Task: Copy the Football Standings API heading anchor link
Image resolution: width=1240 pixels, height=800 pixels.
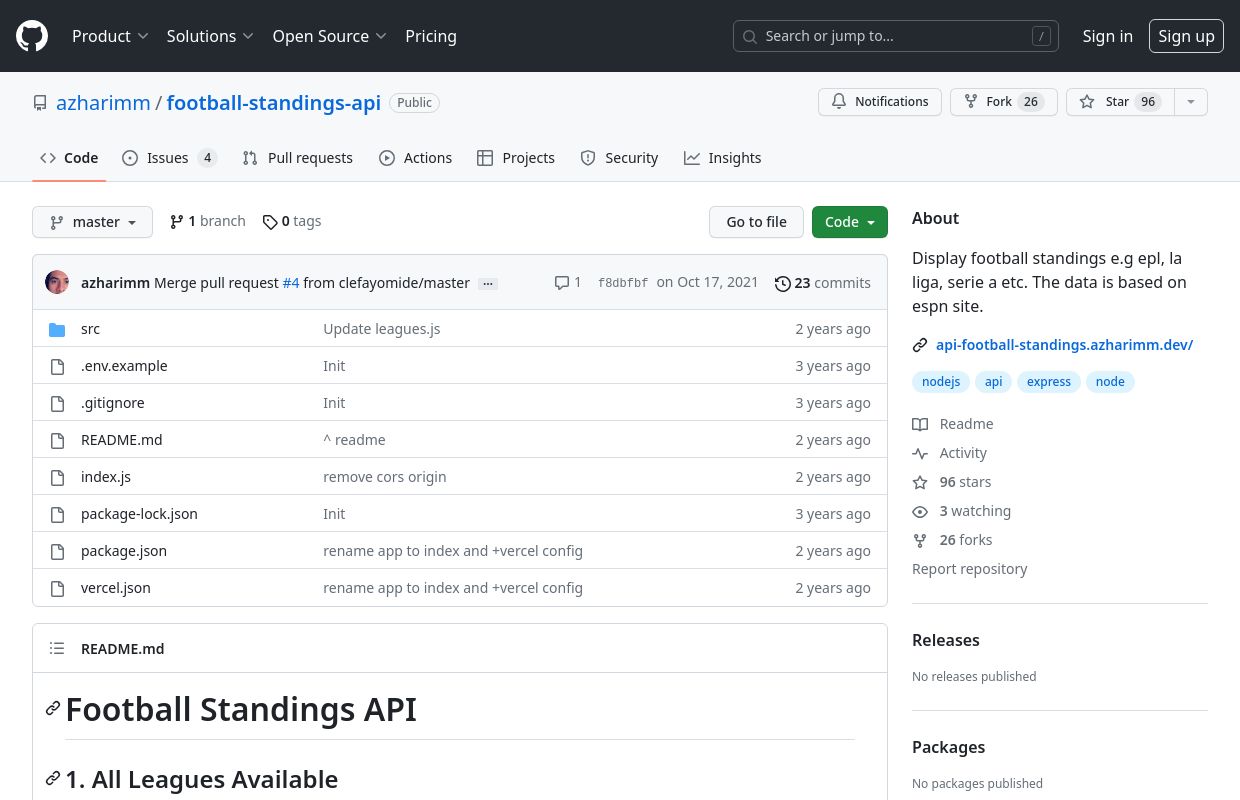Action: pyautogui.click(x=53, y=709)
